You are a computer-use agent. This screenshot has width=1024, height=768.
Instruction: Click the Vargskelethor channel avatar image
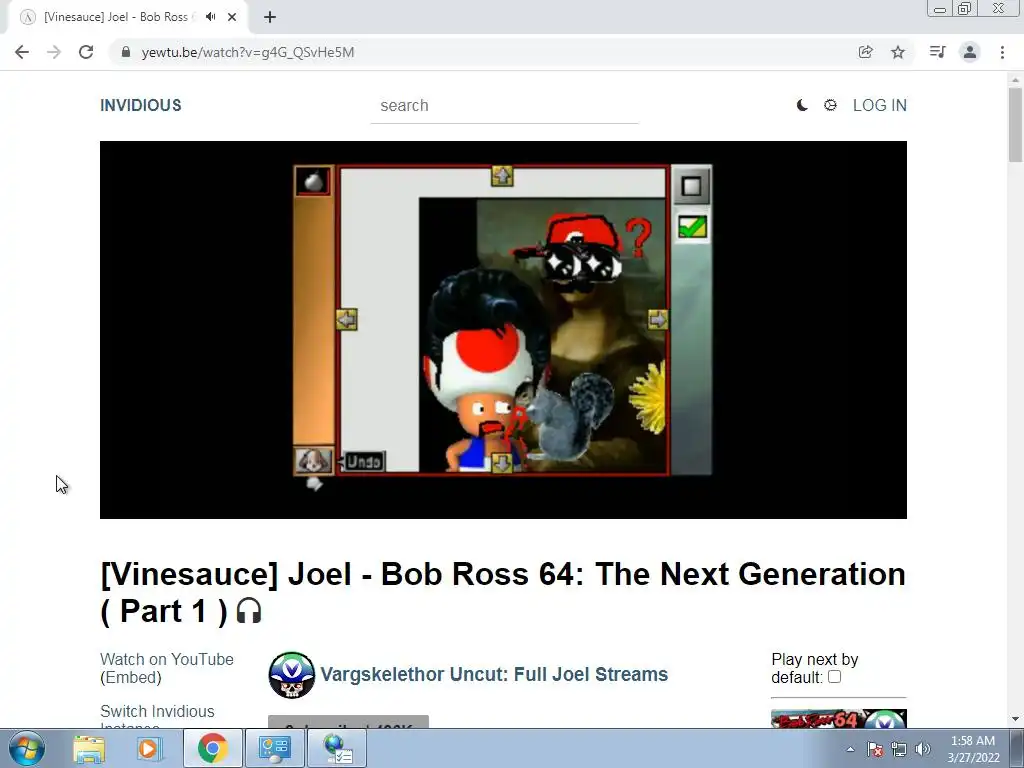(x=291, y=675)
